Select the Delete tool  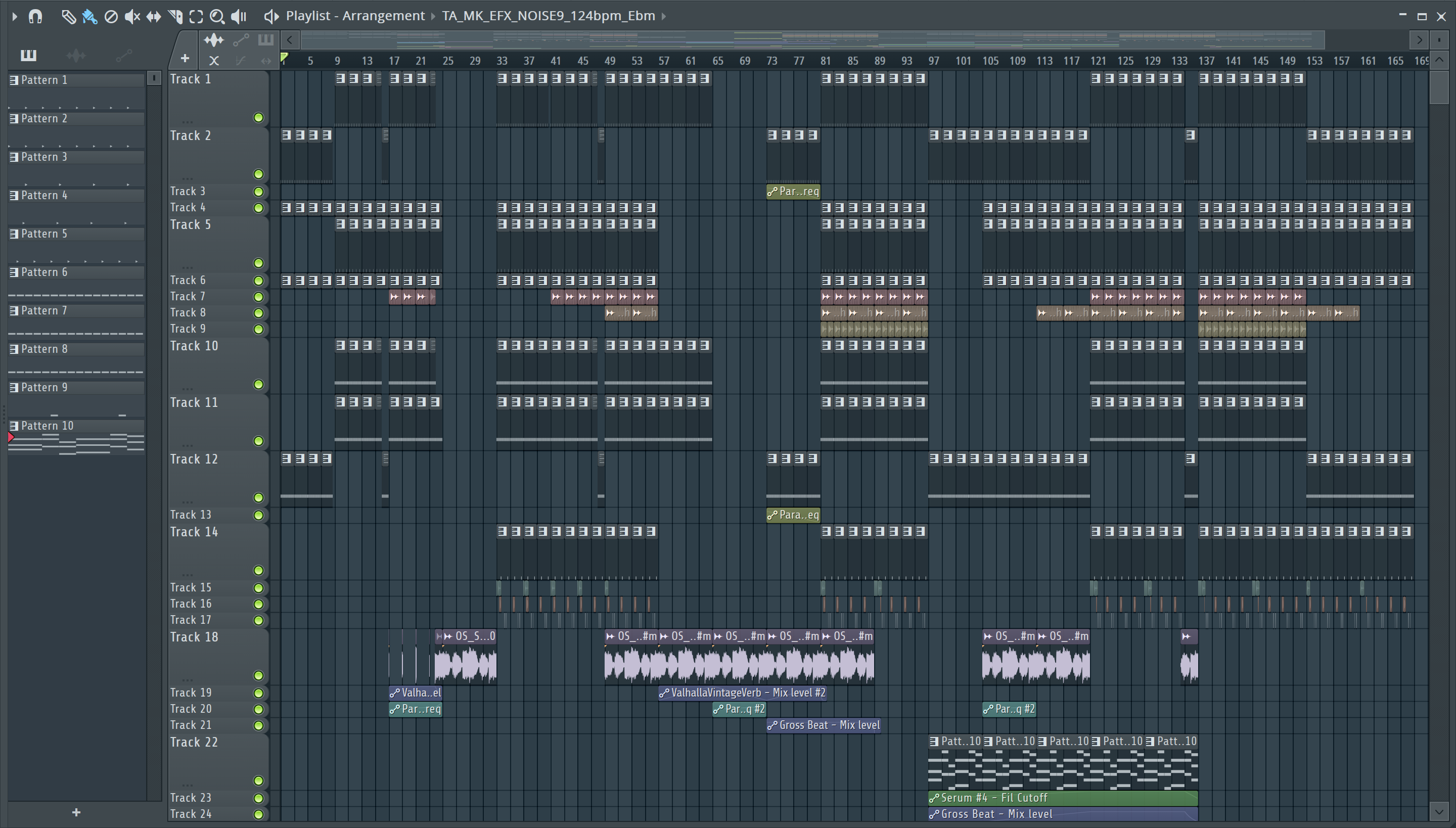pyautogui.click(x=111, y=17)
